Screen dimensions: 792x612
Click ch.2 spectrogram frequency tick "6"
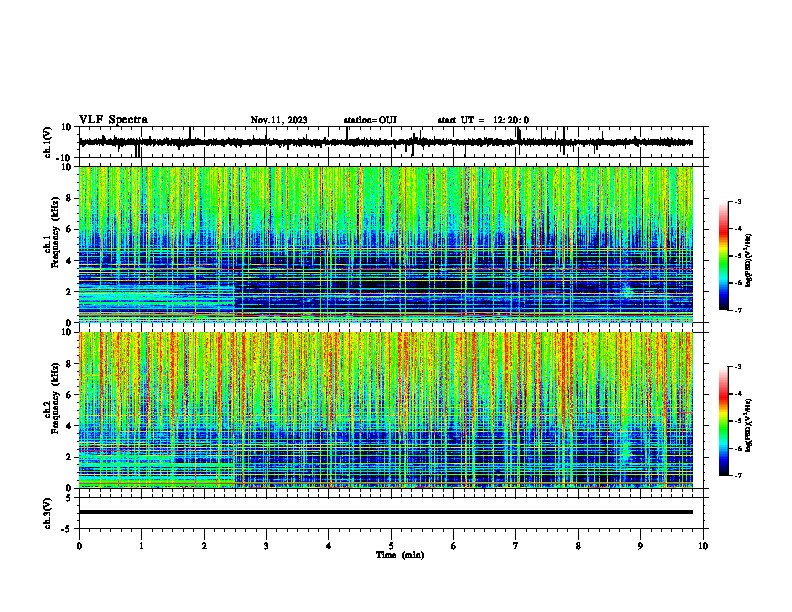pos(69,395)
